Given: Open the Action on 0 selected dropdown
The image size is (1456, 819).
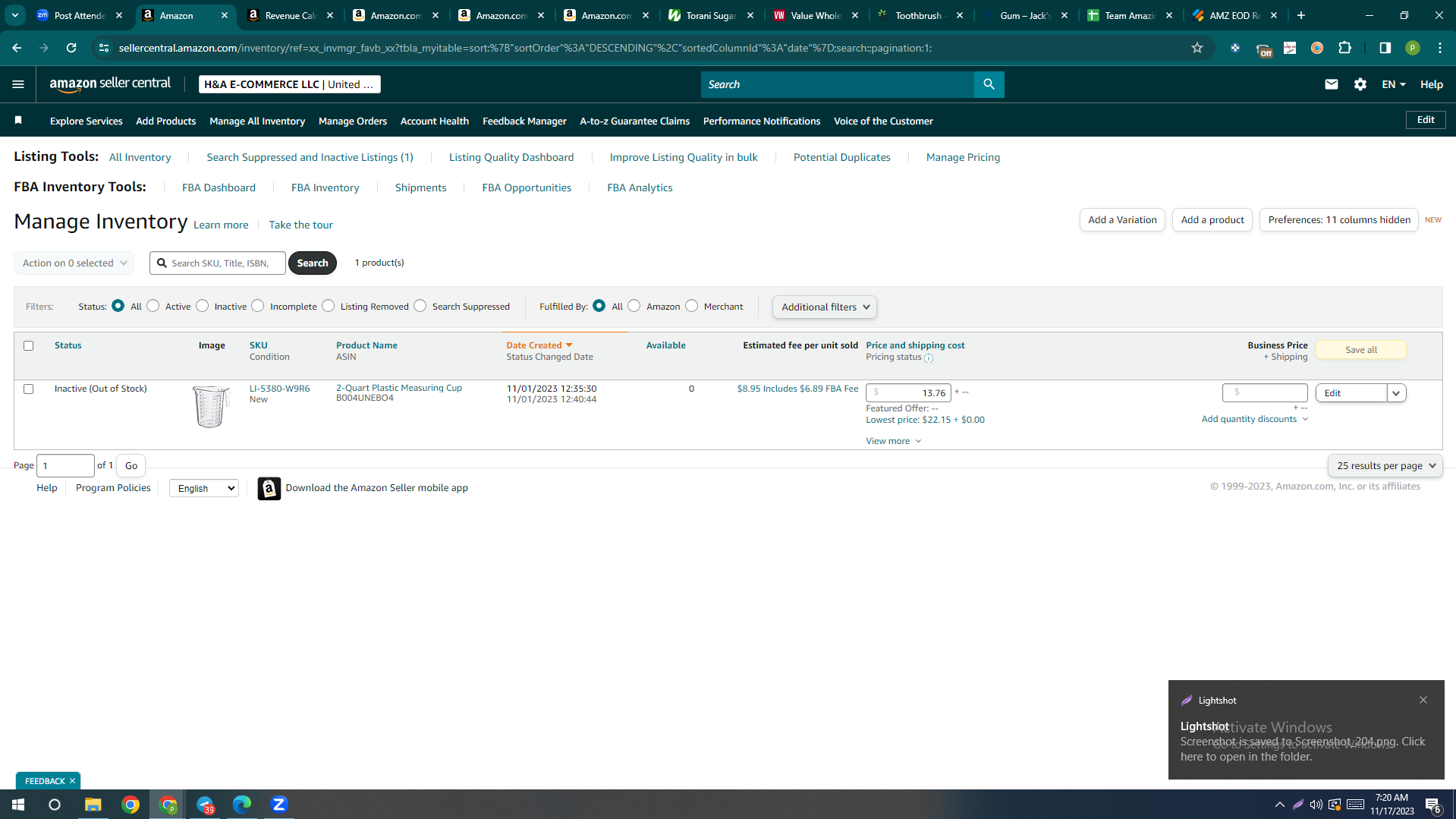Looking at the screenshot, I should pos(74,263).
